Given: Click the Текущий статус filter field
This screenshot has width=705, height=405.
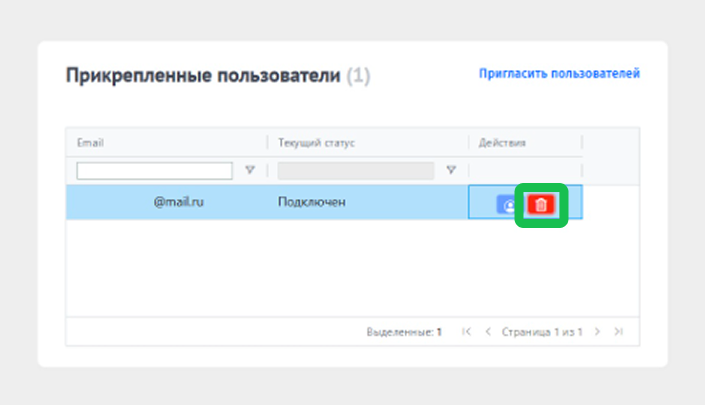Looking at the screenshot, I should point(356,171).
